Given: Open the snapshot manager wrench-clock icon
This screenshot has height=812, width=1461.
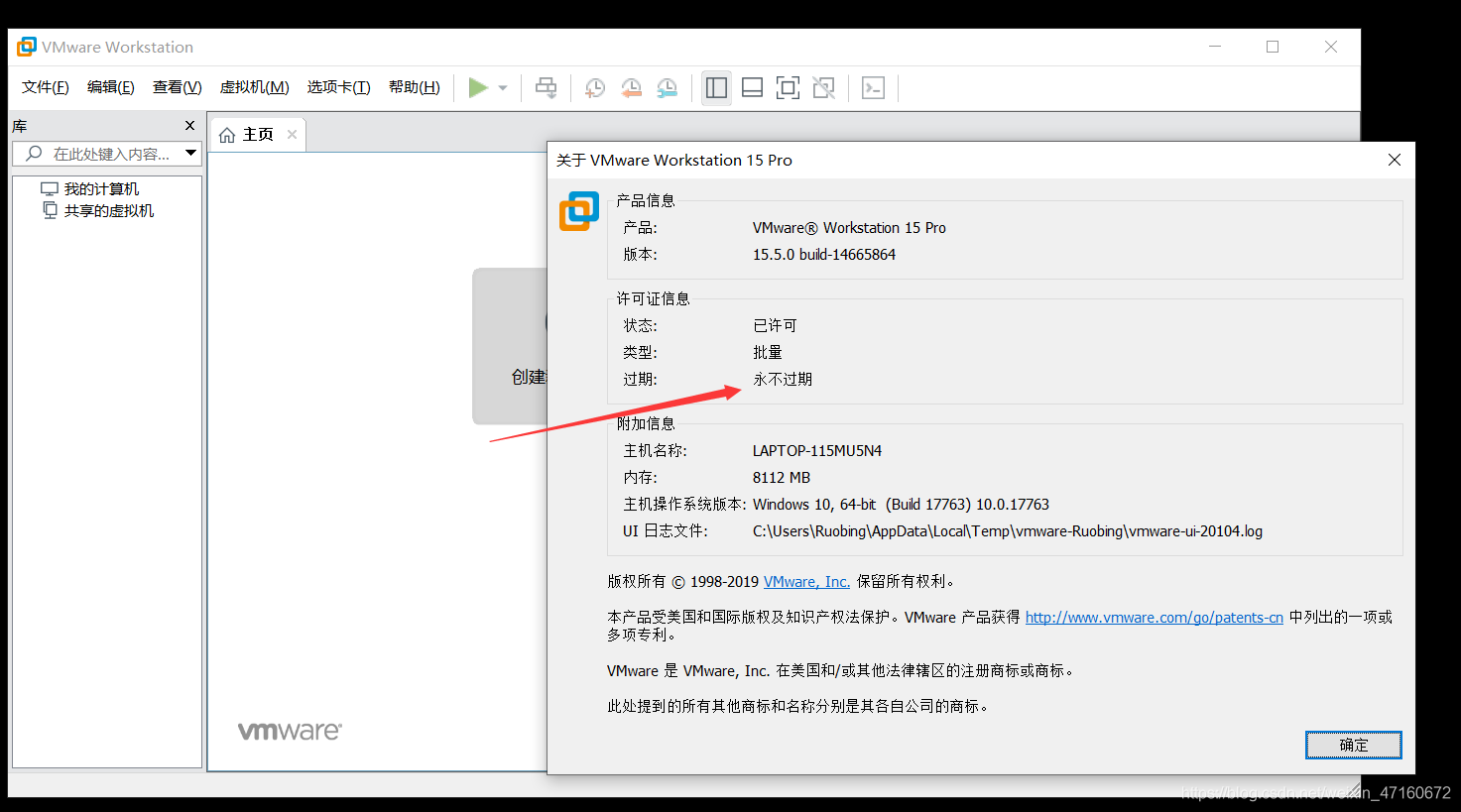Looking at the screenshot, I should tap(668, 87).
